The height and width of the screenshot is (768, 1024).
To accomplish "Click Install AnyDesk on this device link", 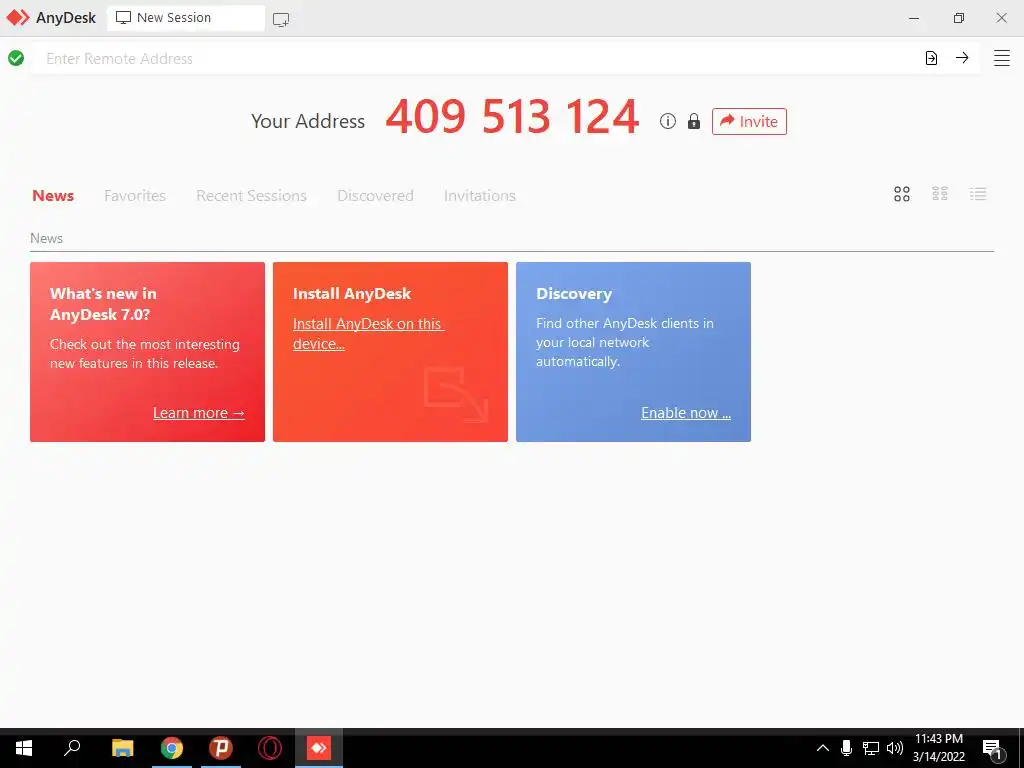I will [x=368, y=334].
